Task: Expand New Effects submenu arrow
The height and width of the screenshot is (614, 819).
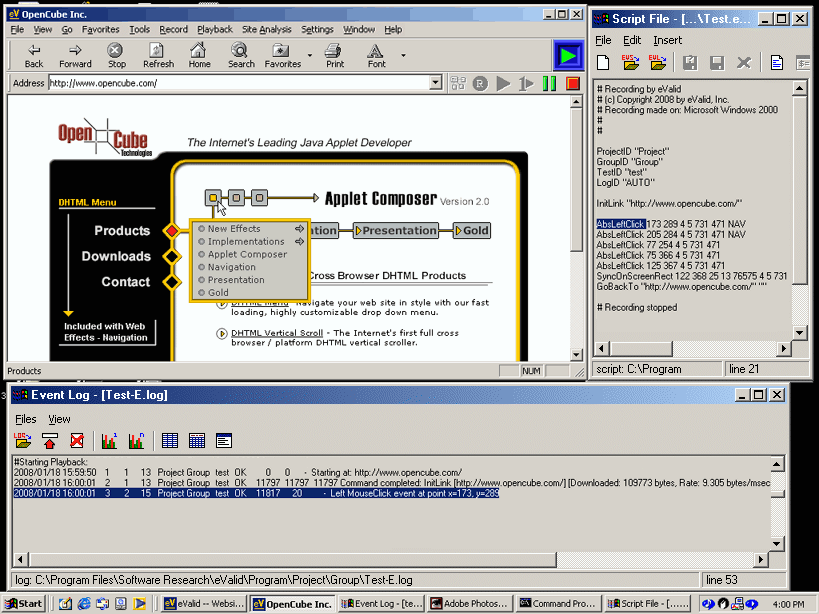Action: 299,229
